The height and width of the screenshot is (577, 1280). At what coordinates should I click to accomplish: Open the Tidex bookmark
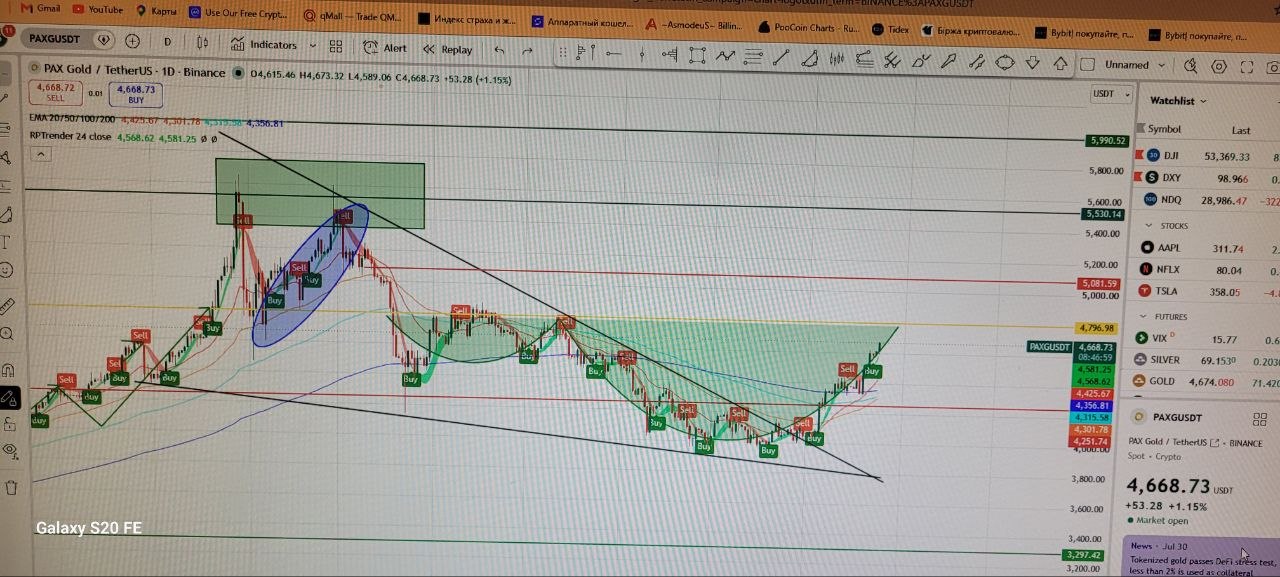point(891,29)
